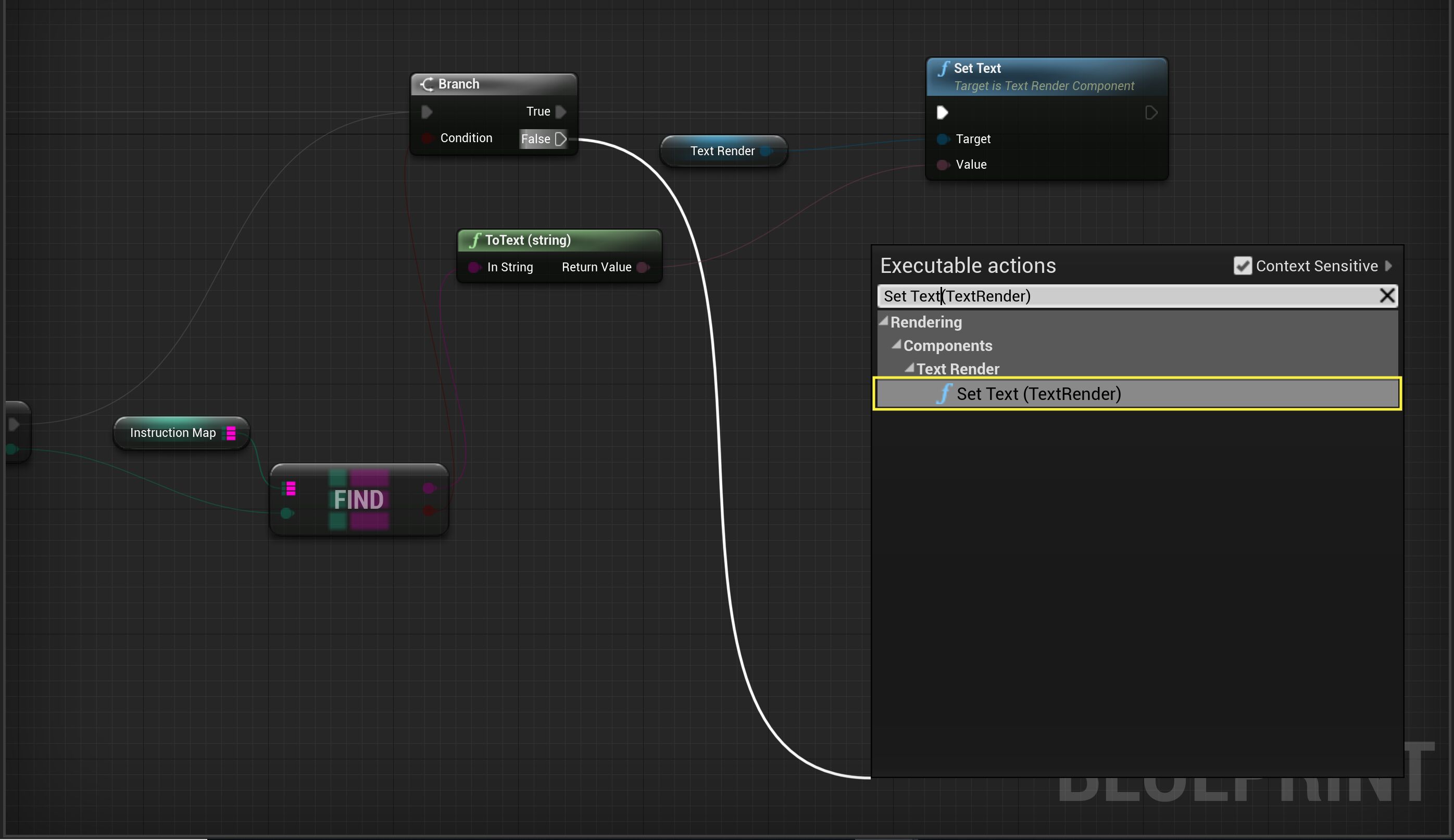The height and width of the screenshot is (840, 1454).
Task: Click the Branch True output exec pin
Action: (560, 111)
